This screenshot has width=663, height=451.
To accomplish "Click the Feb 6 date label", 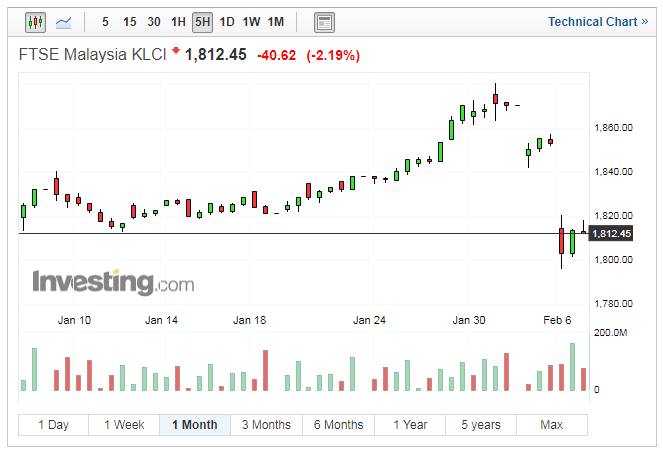I will (x=557, y=320).
